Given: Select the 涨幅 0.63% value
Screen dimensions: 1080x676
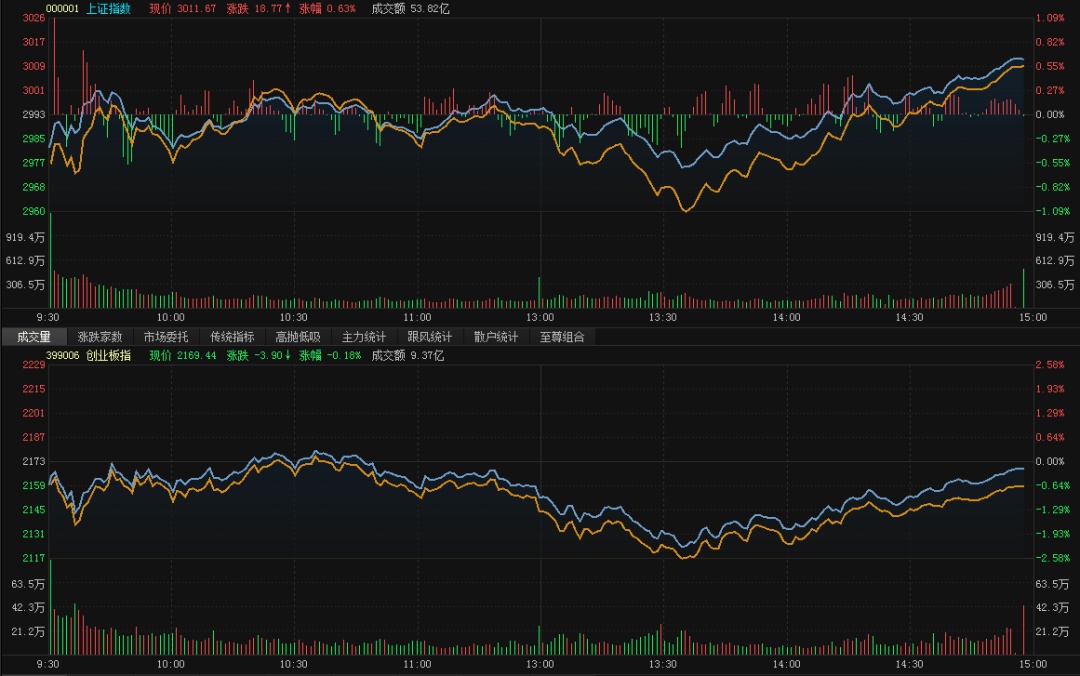Looking at the screenshot, I should pos(327,8).
